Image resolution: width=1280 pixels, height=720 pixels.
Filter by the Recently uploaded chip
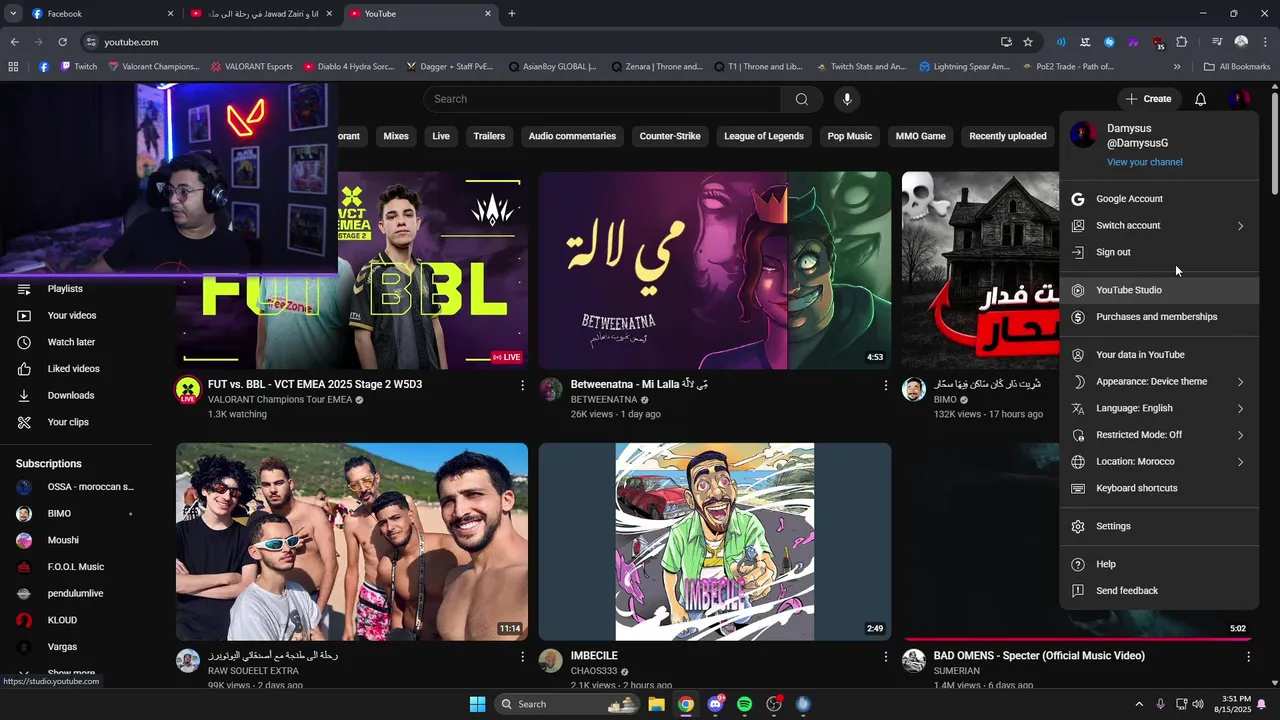[x=1008, y=136]
